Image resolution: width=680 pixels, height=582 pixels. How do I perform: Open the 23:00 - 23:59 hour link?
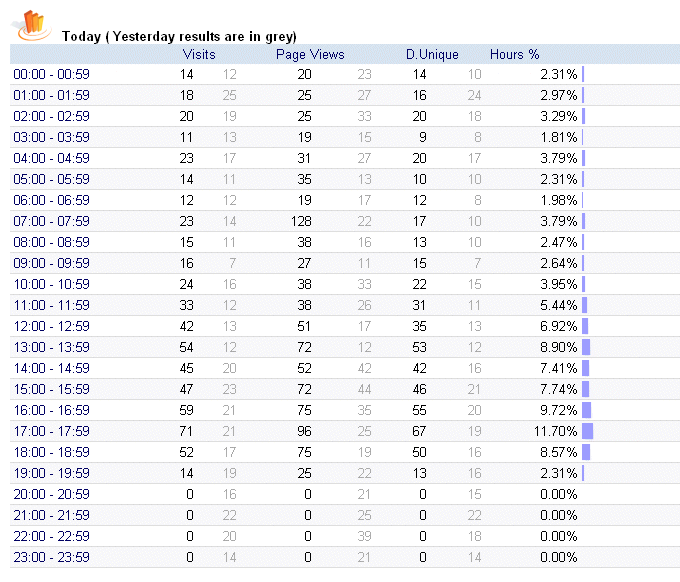tap(51, 557)
